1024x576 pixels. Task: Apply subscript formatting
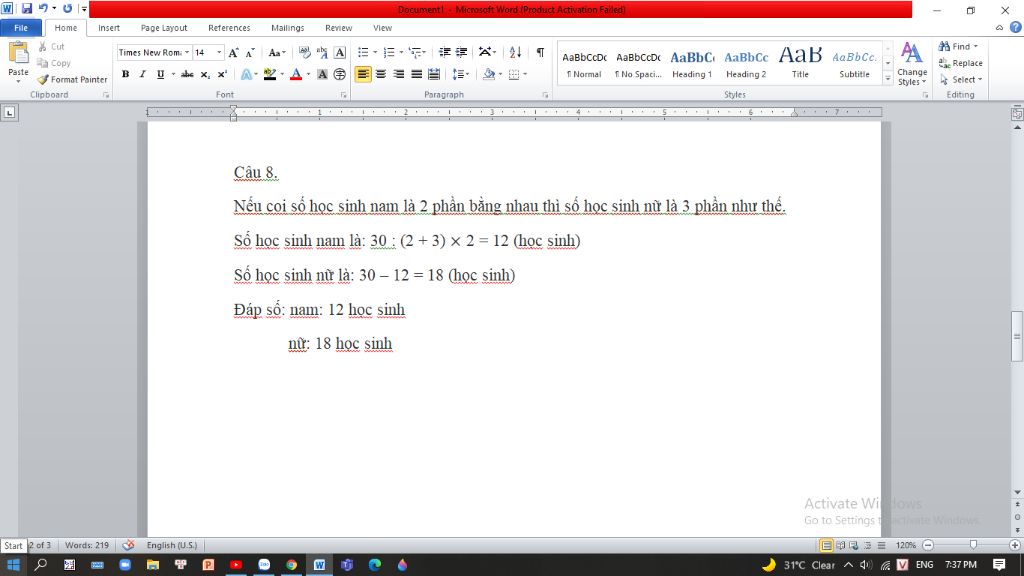click(x=205, y=74)
